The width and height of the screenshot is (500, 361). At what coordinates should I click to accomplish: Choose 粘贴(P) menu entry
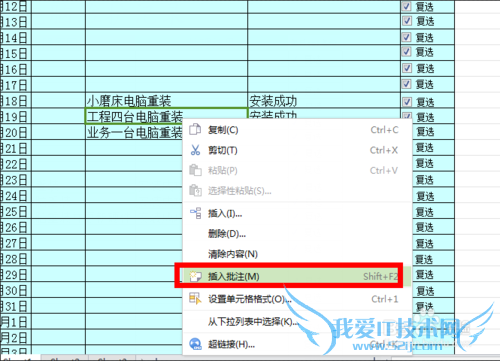coord(298,171)
